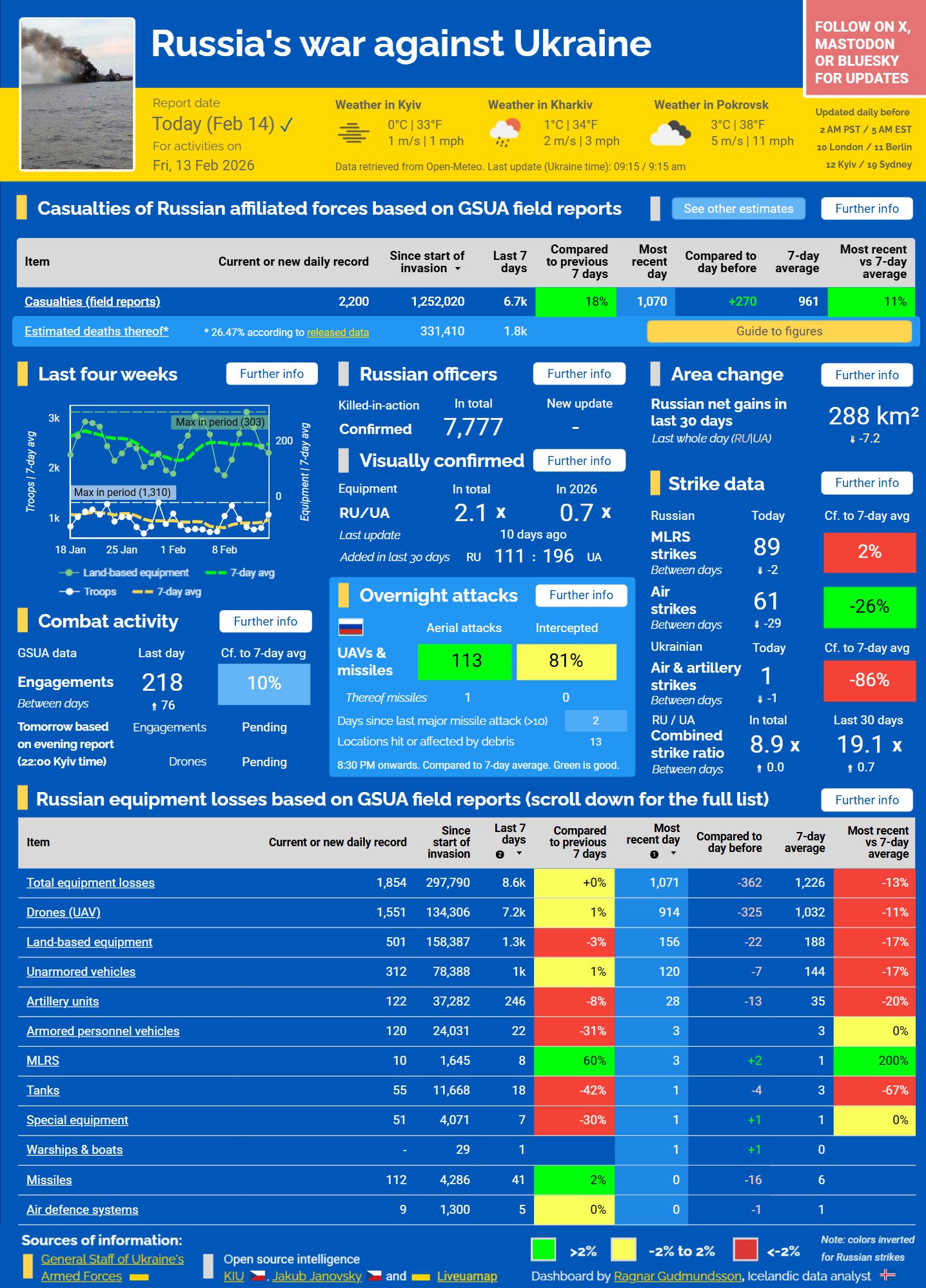This screenshot has width=926, height=1288.
Task: Click the Kharkiv snow weather icon
Action: tap(505, 133)
